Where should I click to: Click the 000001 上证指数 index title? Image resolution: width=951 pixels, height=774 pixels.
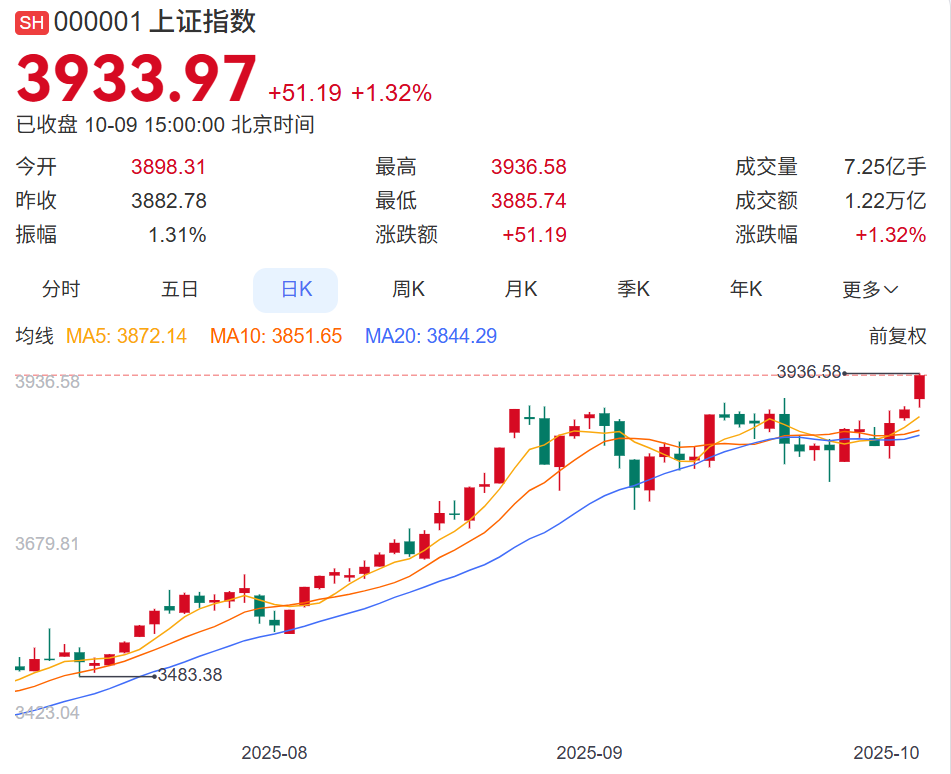[154, 22]
